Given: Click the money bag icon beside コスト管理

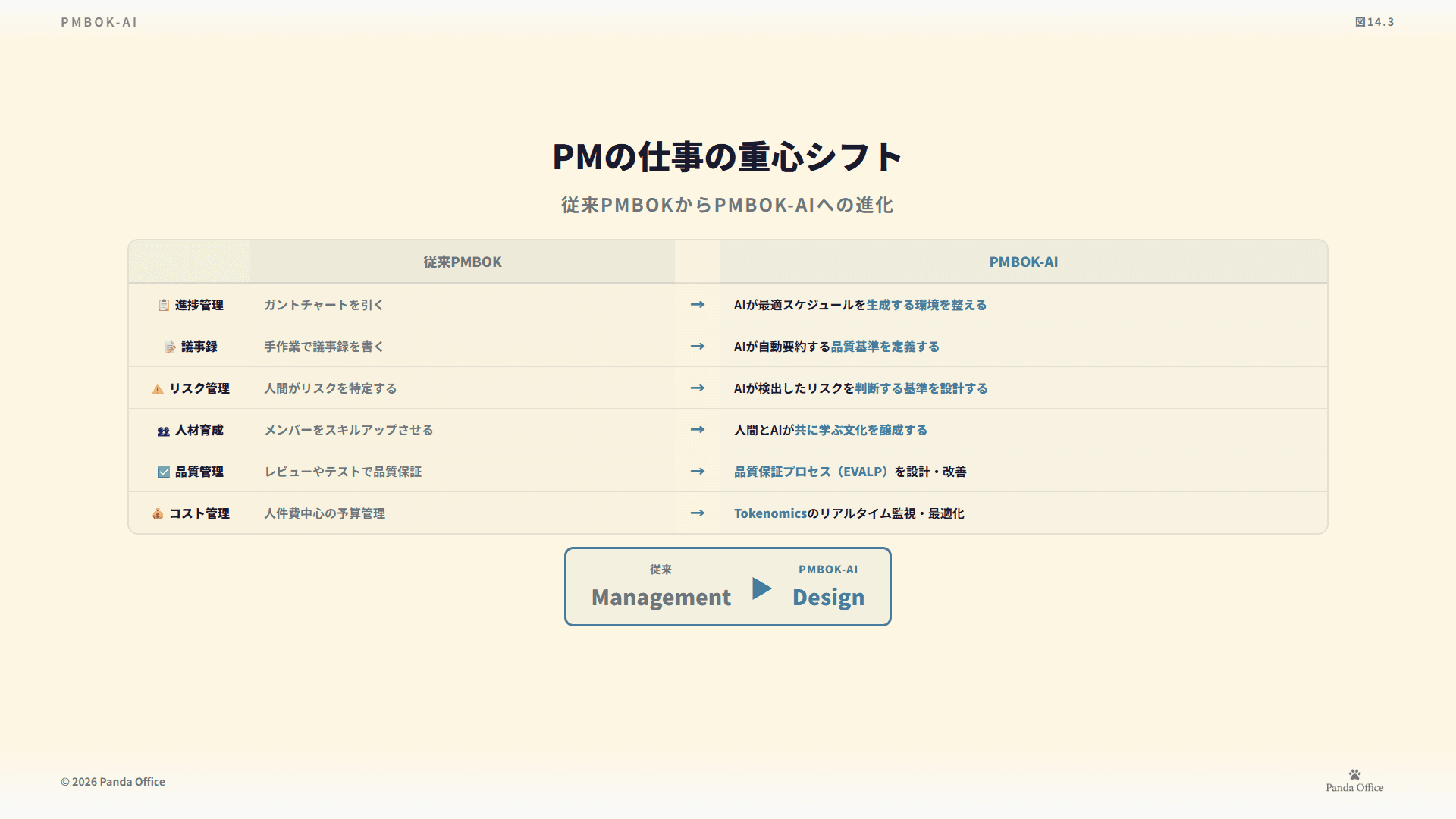Looking at the screenshot, I should (158, 513).
